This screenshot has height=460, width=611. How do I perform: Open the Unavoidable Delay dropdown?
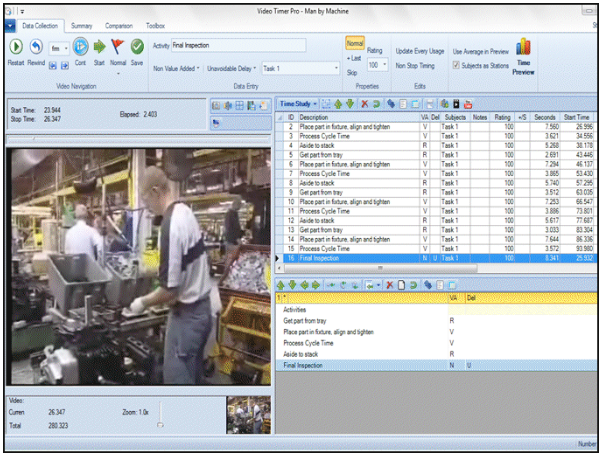coord(231,68)
